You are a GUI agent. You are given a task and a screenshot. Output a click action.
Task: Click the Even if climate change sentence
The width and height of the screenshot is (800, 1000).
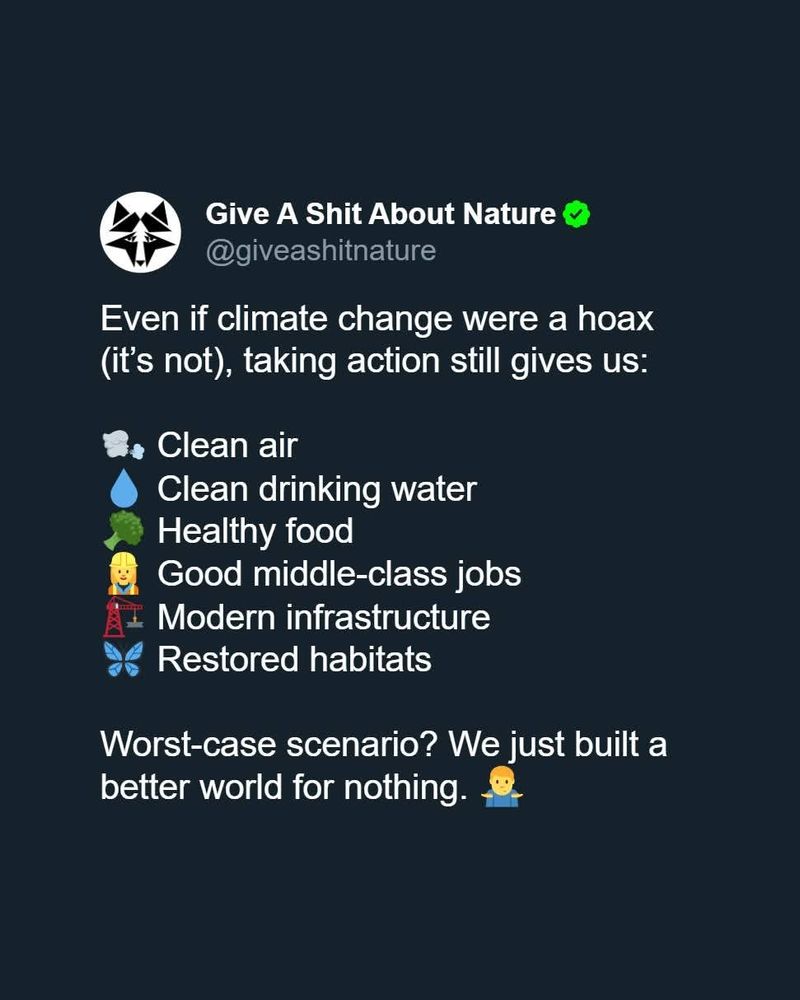(377, 339)
